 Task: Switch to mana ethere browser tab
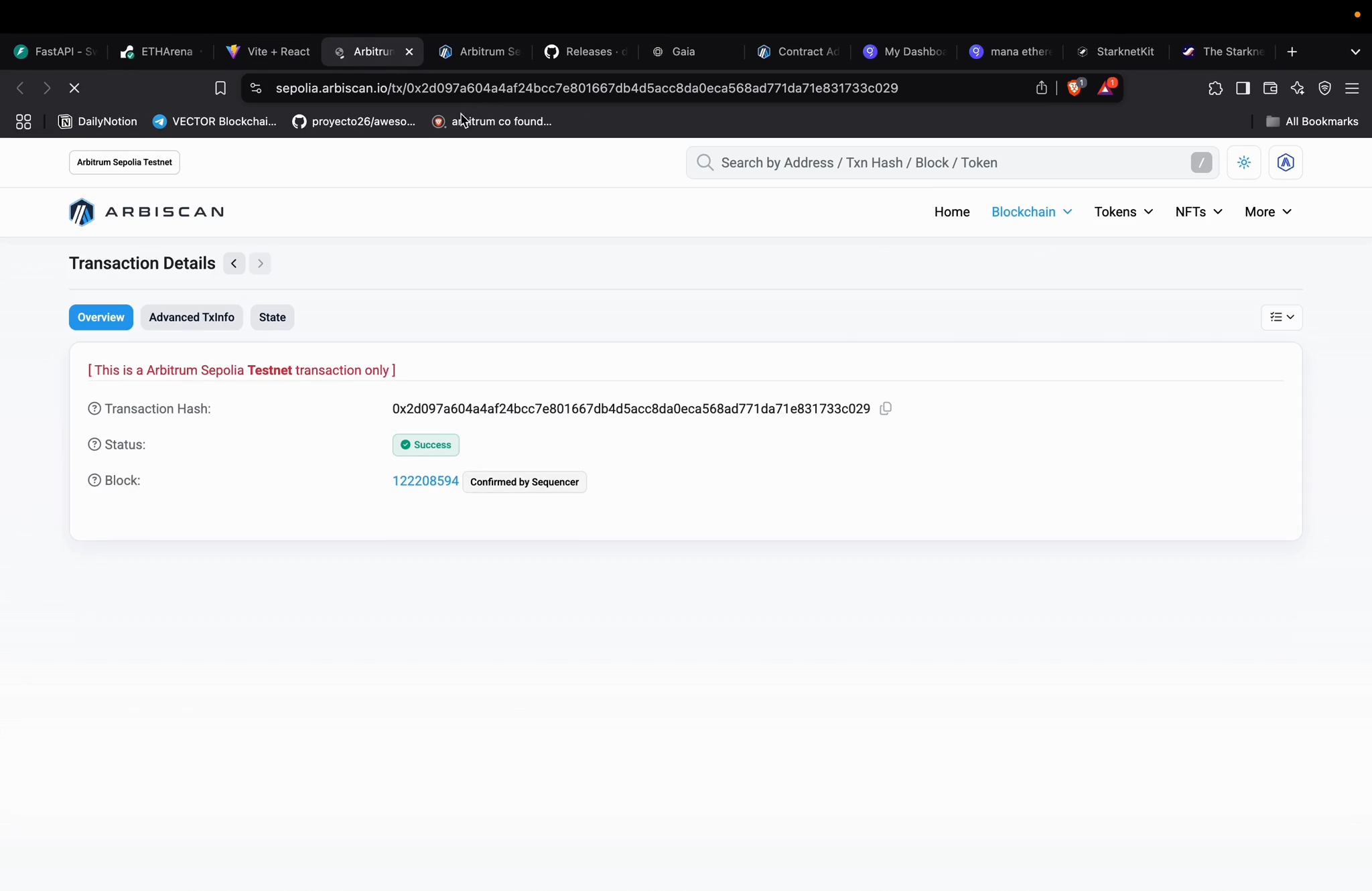coord(1010,52)
